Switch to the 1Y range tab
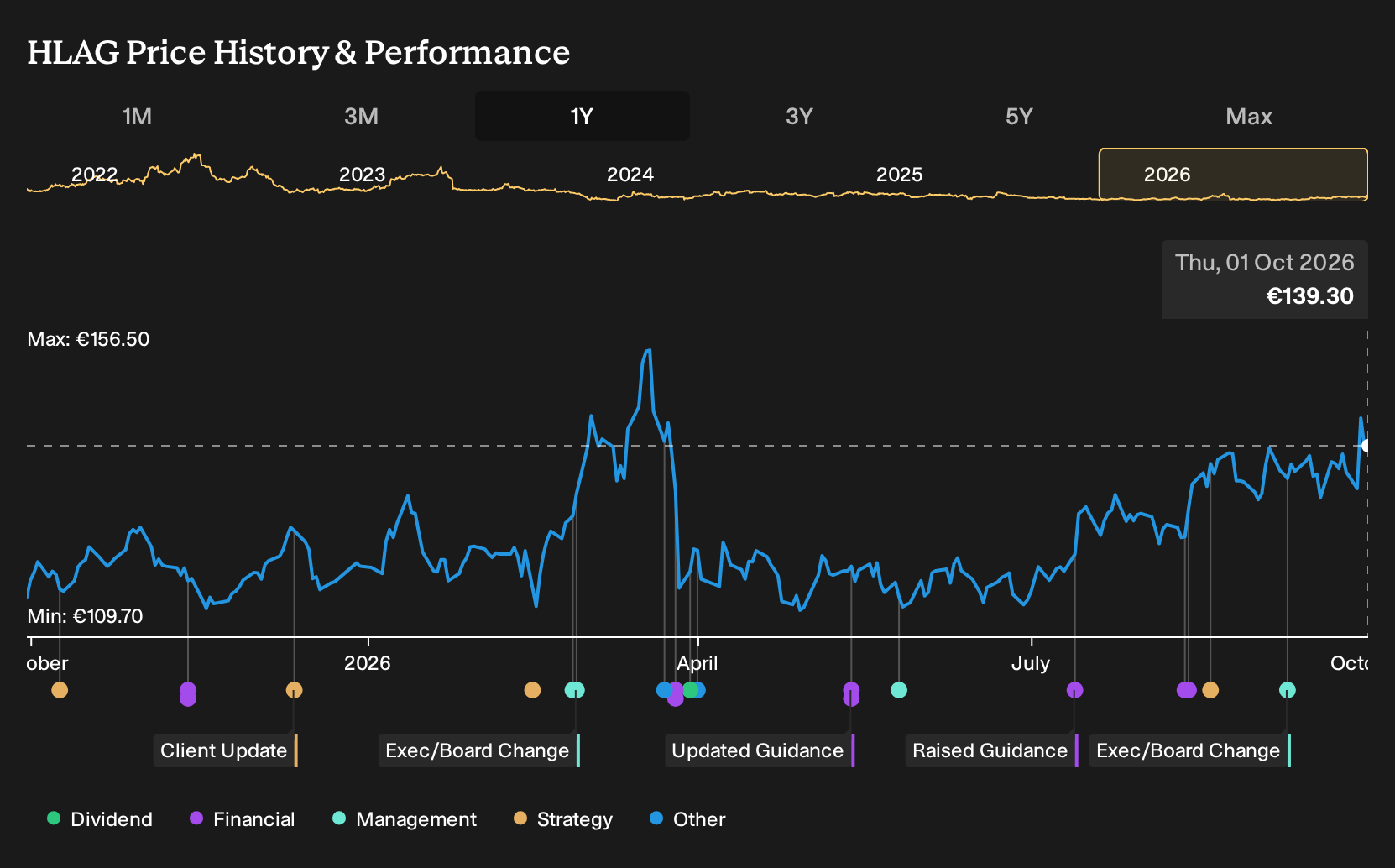 click(582, 116)
